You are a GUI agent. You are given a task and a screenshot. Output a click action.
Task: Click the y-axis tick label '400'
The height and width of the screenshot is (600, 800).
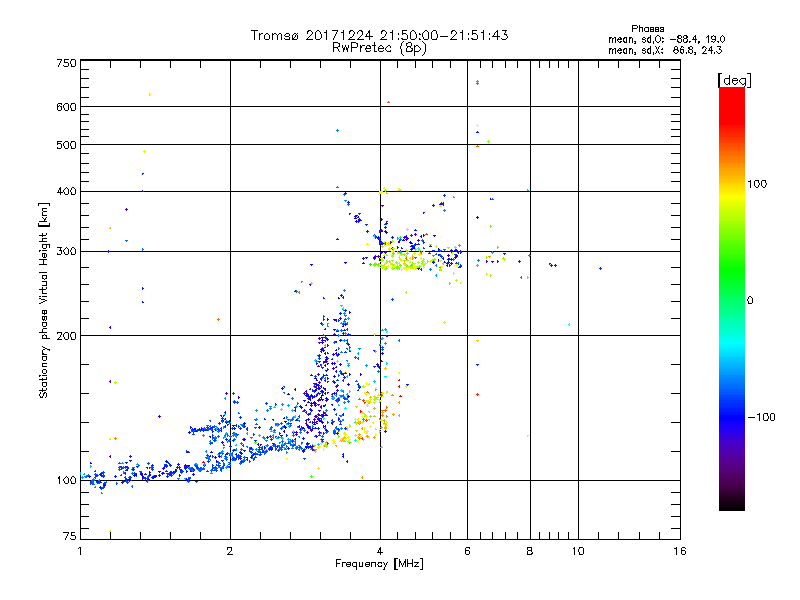(x=66, y=191)
